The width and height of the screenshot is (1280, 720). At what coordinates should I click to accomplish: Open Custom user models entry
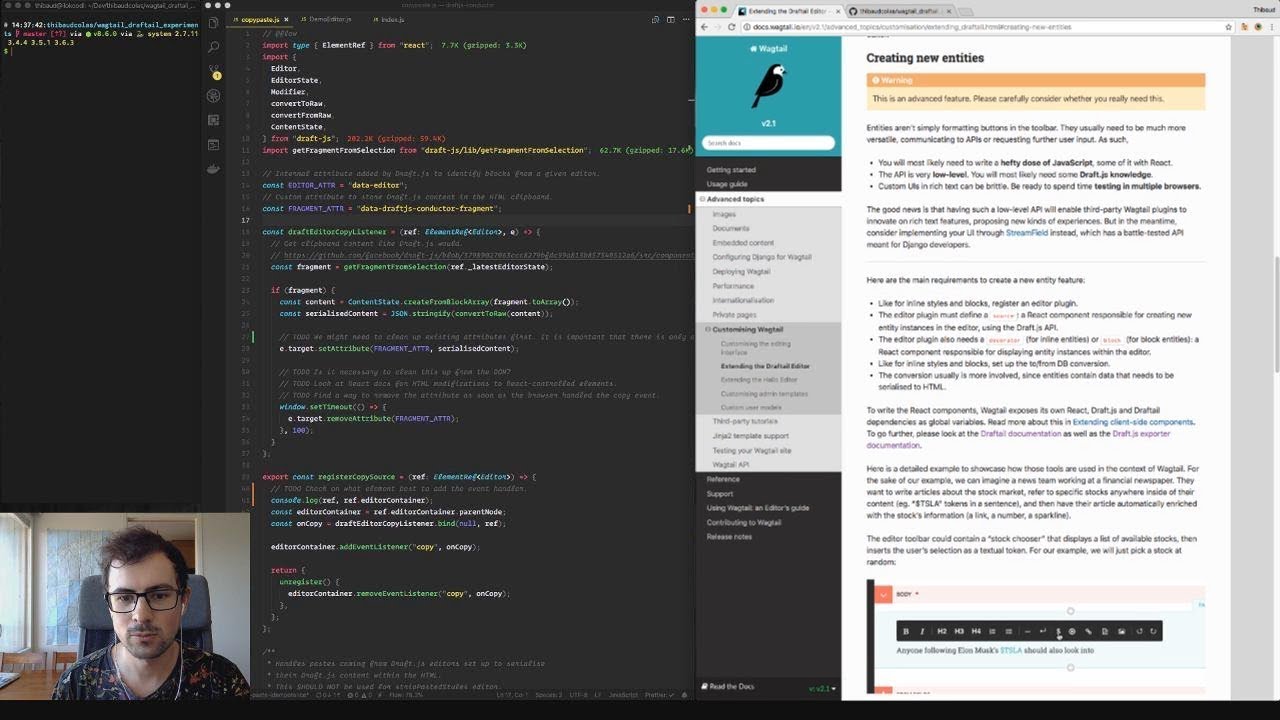pyautogui.click(x=753, y=408)
